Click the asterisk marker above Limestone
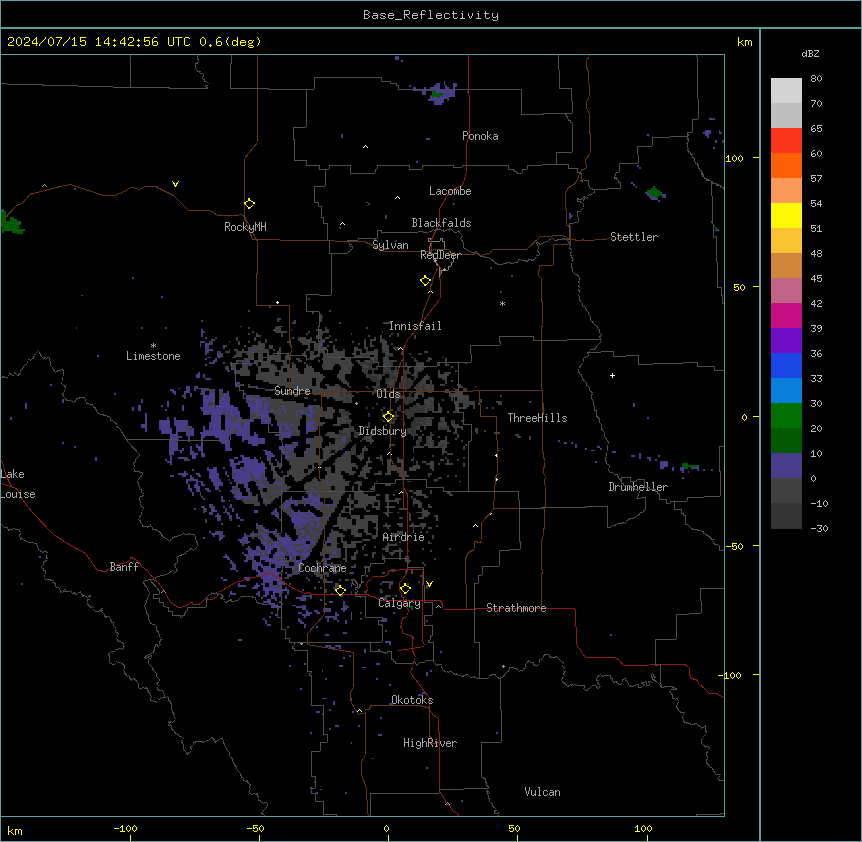 [153, 346]
